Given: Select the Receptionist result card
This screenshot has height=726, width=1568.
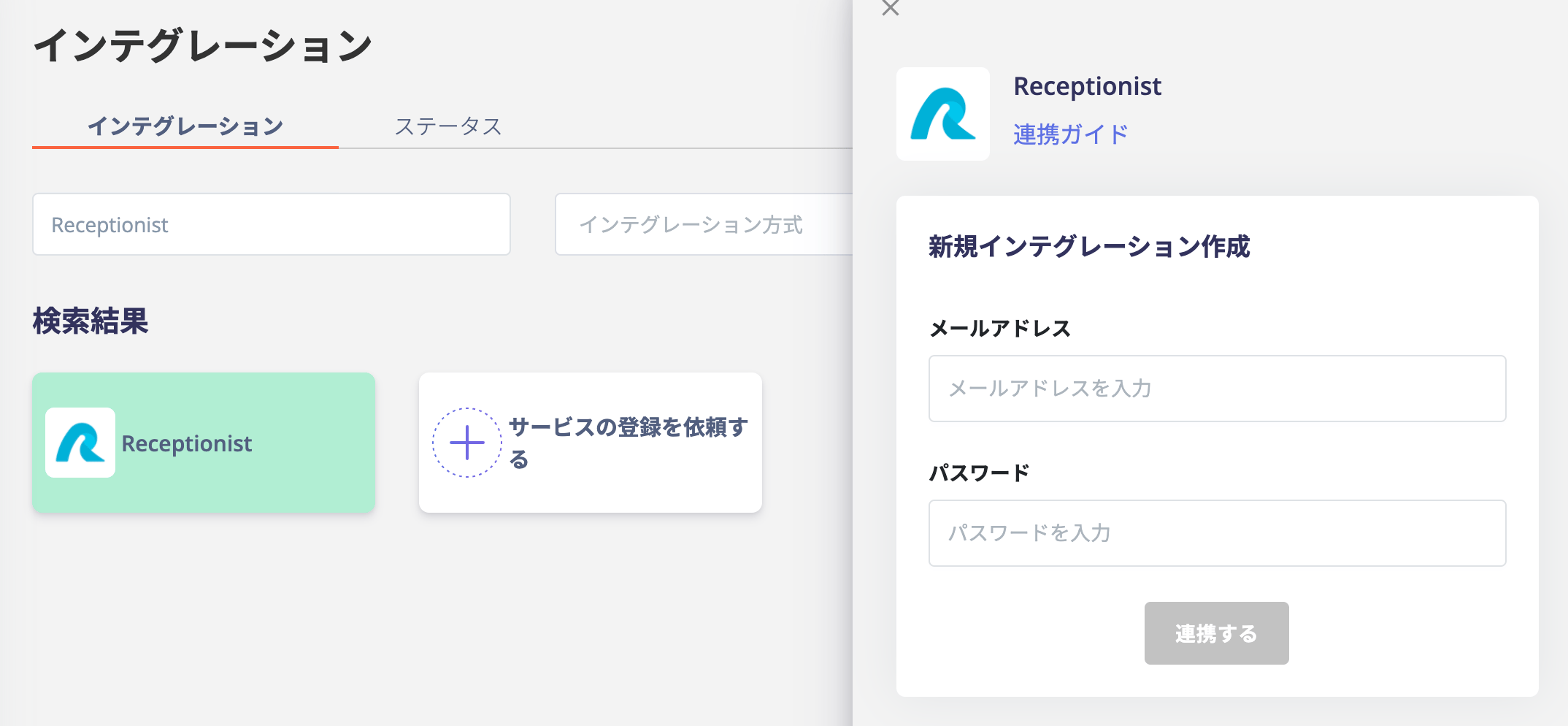Looking at the screenshot, I should [x=204, y=443].
